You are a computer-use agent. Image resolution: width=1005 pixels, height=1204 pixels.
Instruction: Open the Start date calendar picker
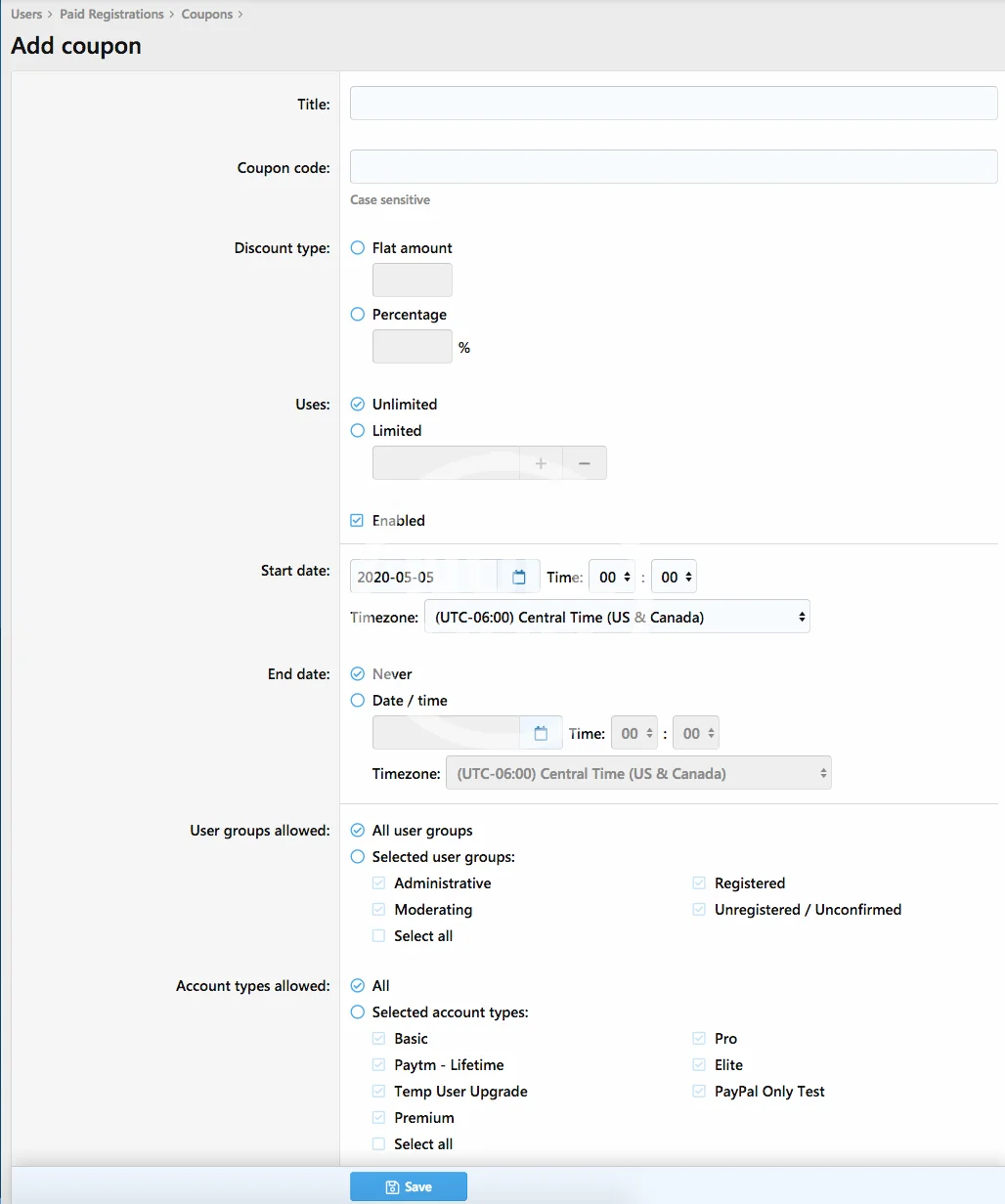[x=519, y=578]
